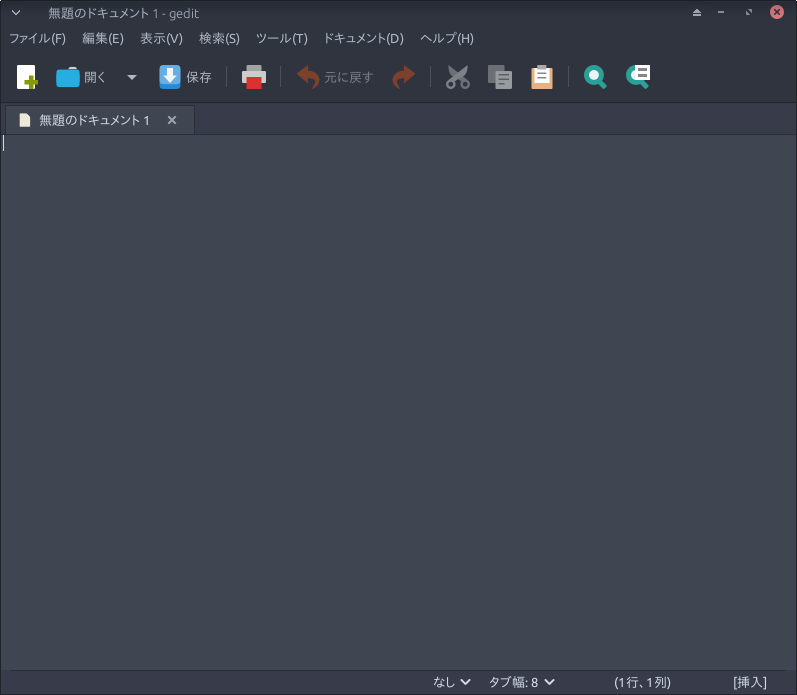This screenshot has width=797, height=695.
Task: Click inside the empty text editing area
Action: point(398,402)
